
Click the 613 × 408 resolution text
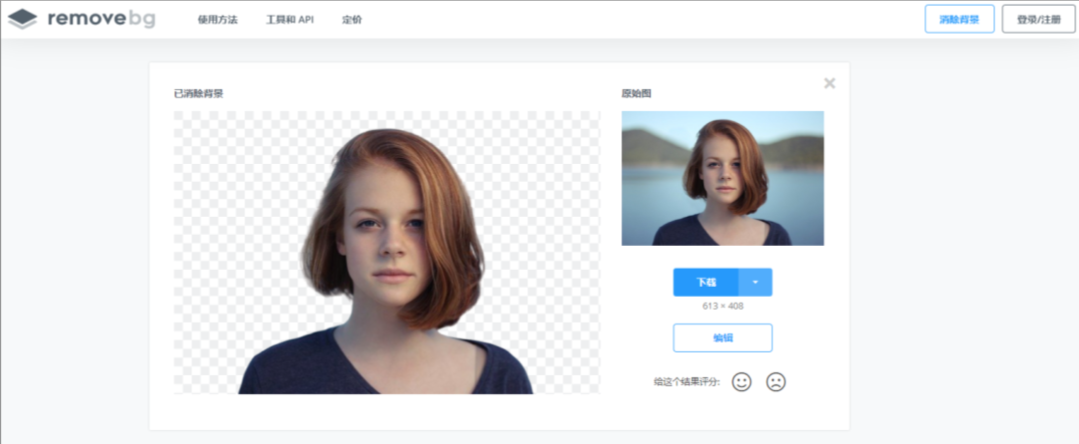click(x=722, y=306)
